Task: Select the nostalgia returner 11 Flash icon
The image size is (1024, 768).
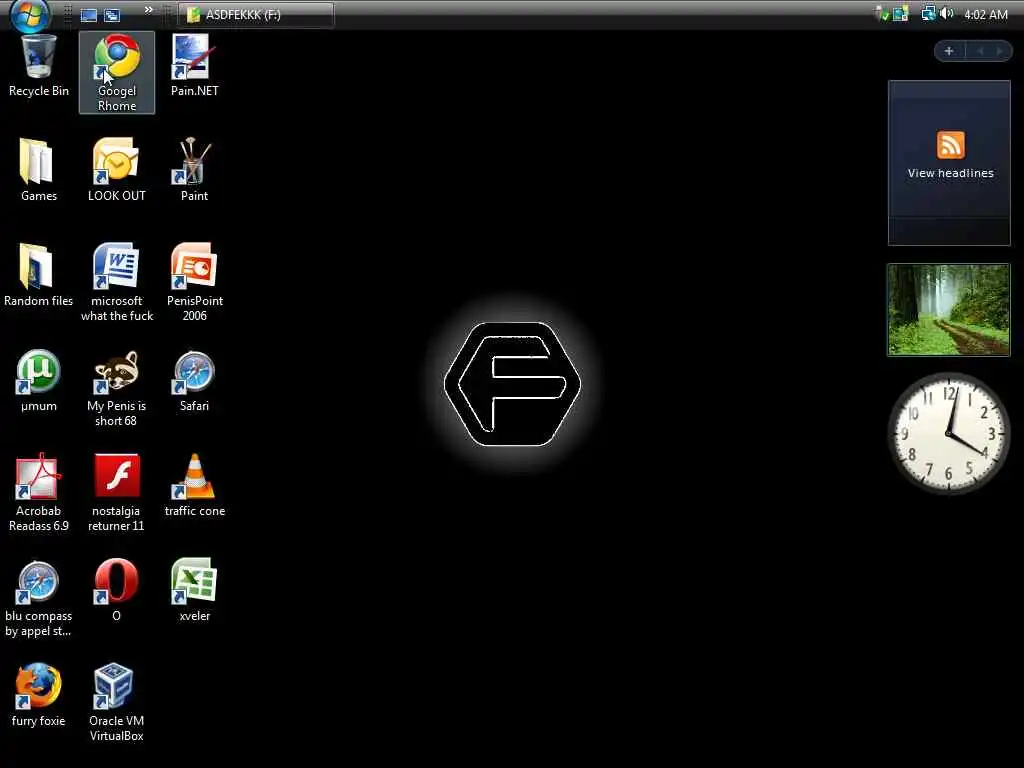Action: (x=116, y=493)
